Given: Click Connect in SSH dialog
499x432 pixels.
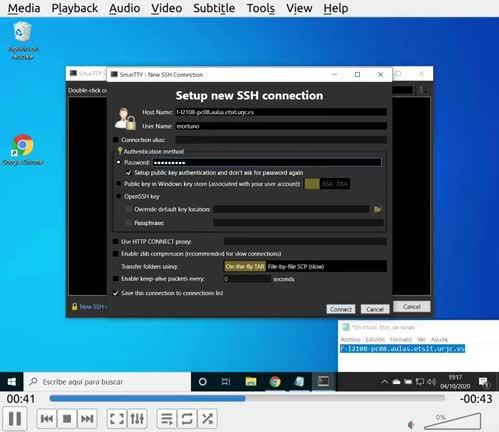Looking at the screenshot, I should pyautogui.click(x=341, y=309).
